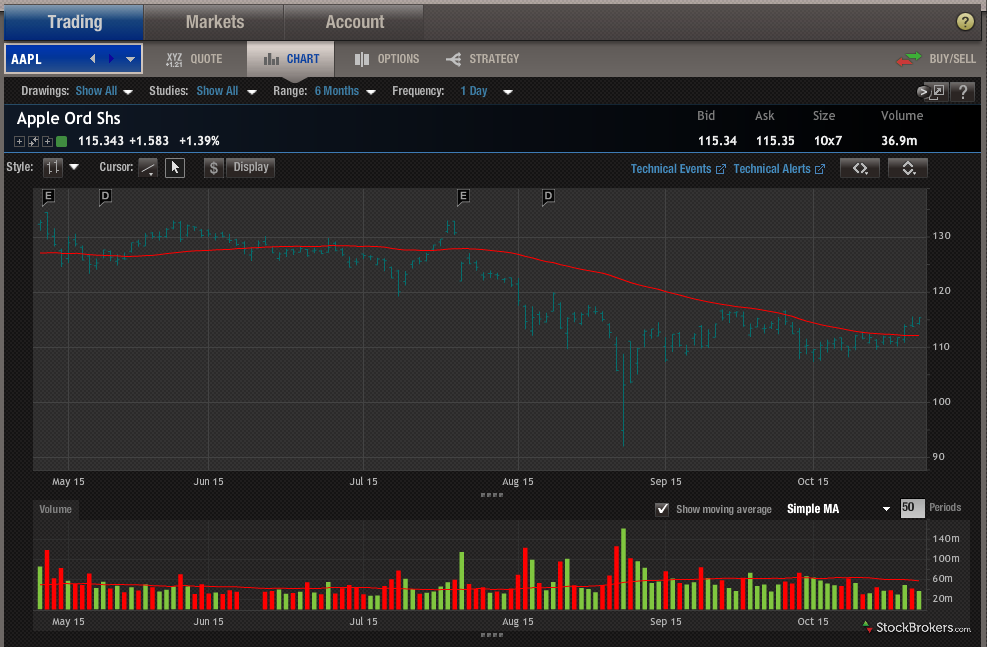Click the E earnings marker before Aug 15
The height and width of the screenshot is (647, 987).
(463, 196)
